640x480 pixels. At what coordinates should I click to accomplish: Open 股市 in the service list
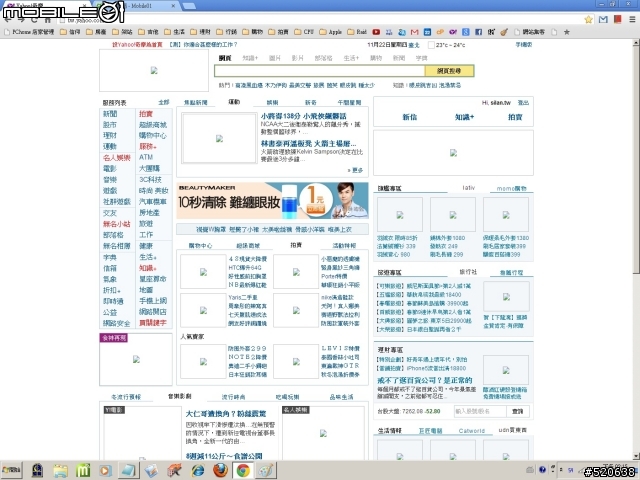click(110, 124)
